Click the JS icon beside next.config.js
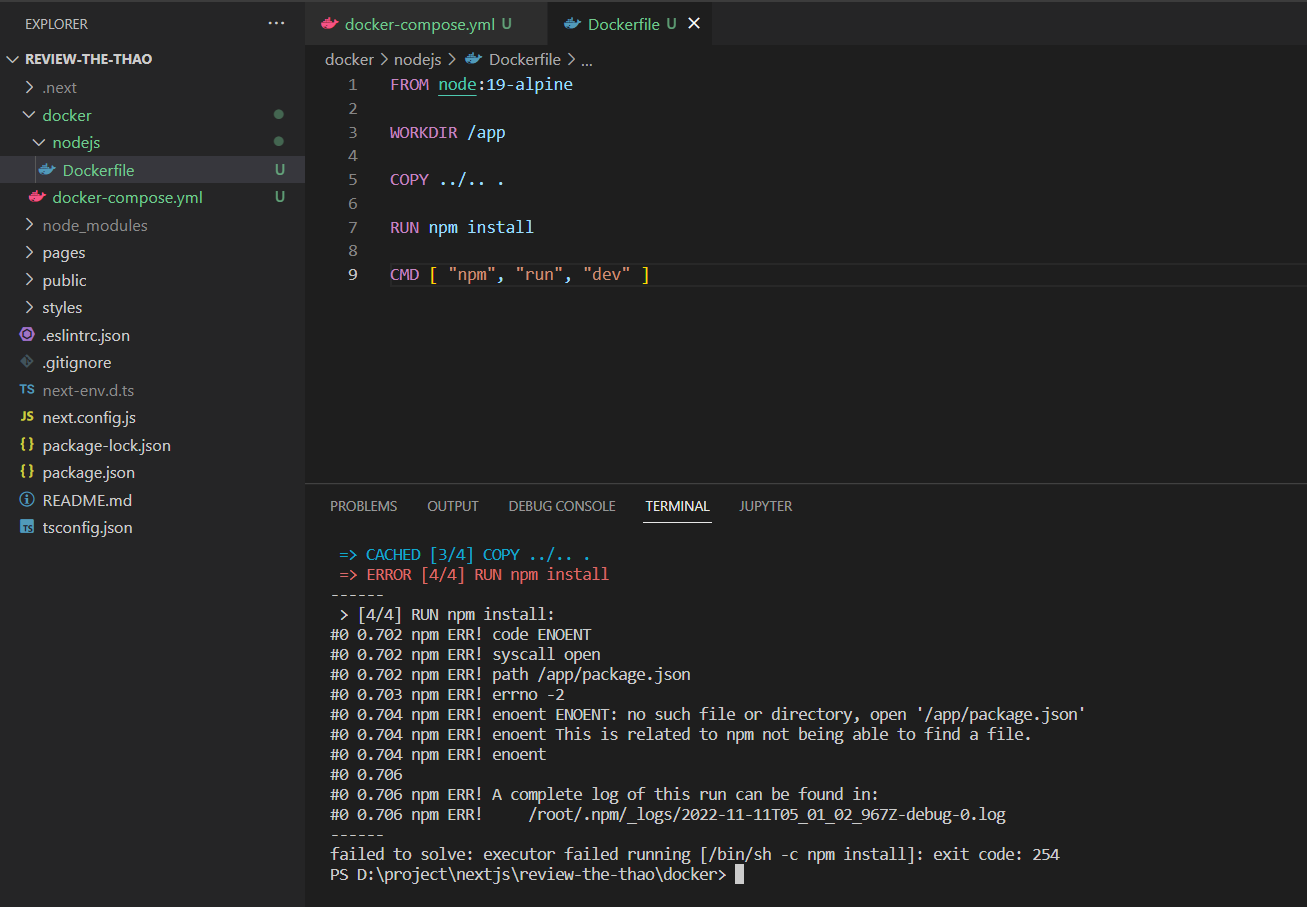Viewport: 1307px width, 907px height. [27, 417]
